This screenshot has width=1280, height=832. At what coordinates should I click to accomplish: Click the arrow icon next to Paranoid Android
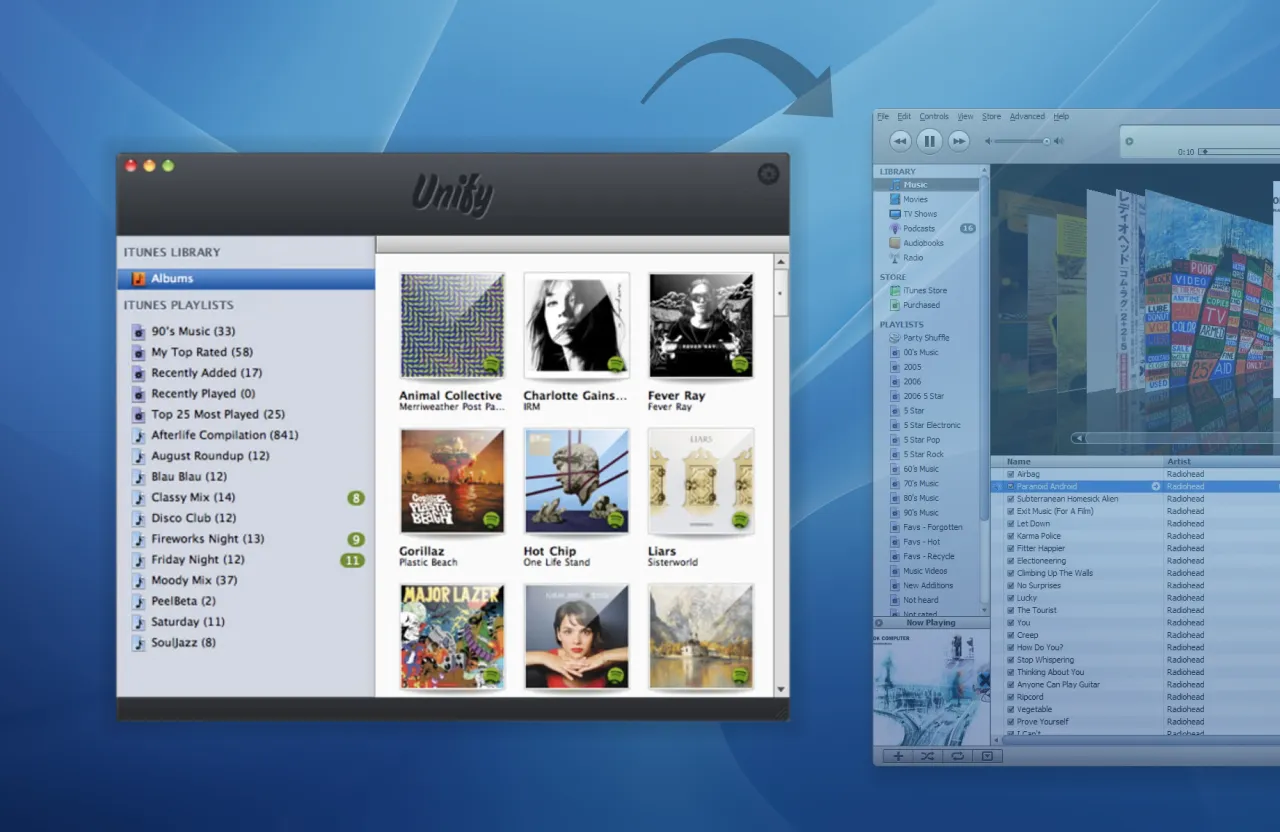[x=1156, y=486]
